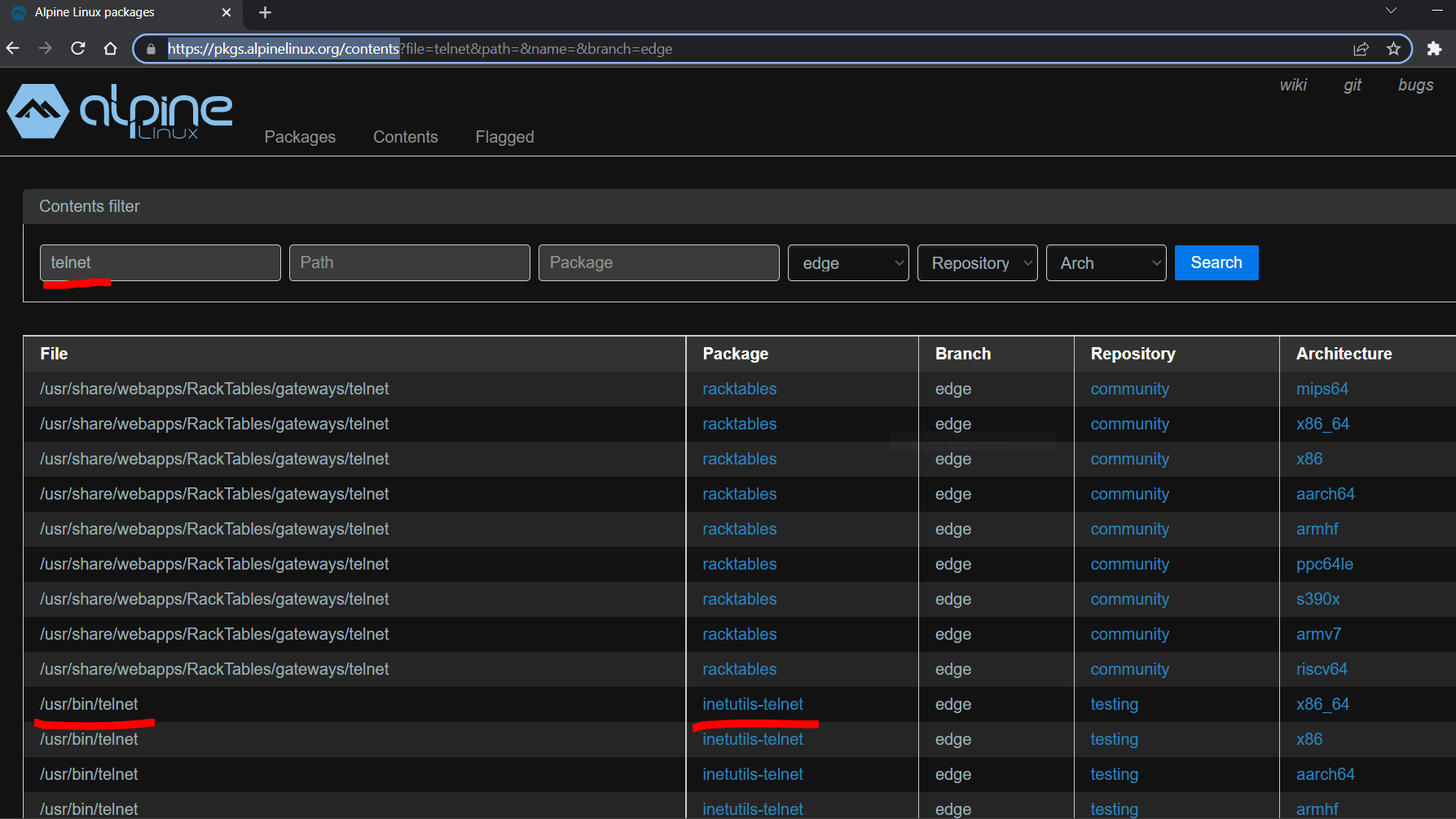The image size is (1456, 819).
Task: Click the browser forward arrow
Action: click(45, 49)
